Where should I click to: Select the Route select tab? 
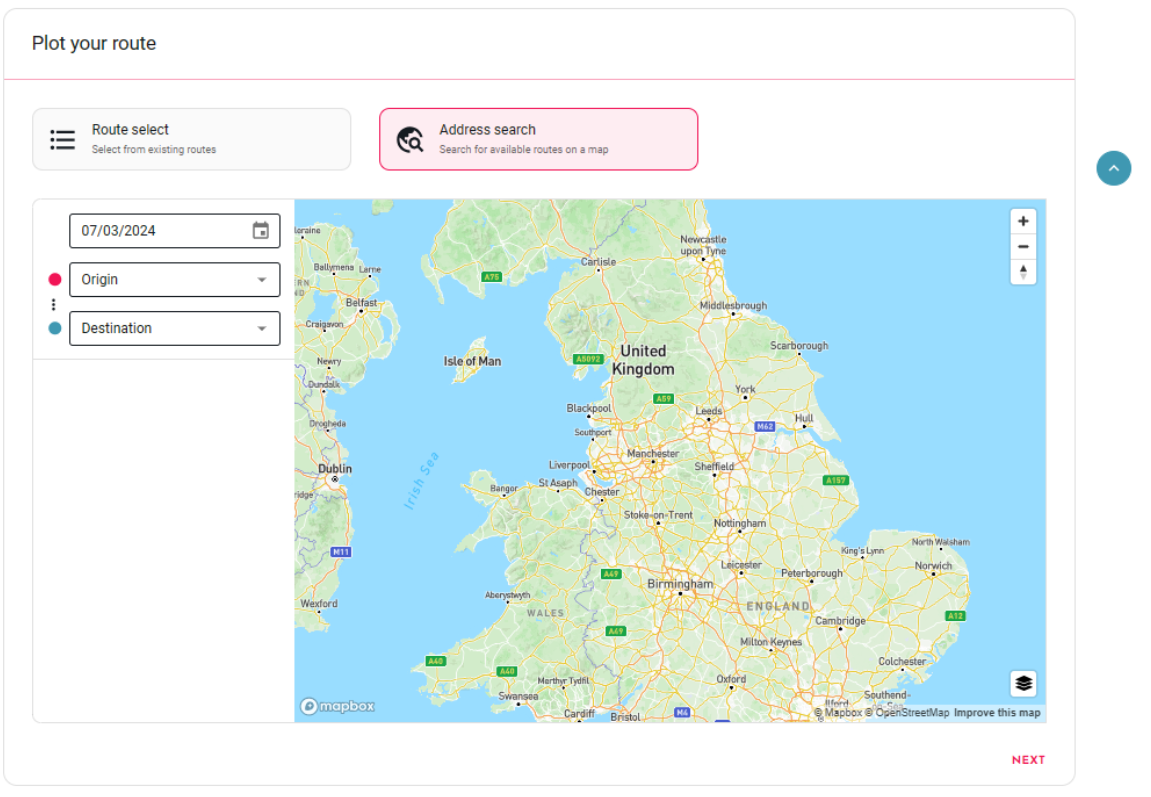tap(192, 139)
